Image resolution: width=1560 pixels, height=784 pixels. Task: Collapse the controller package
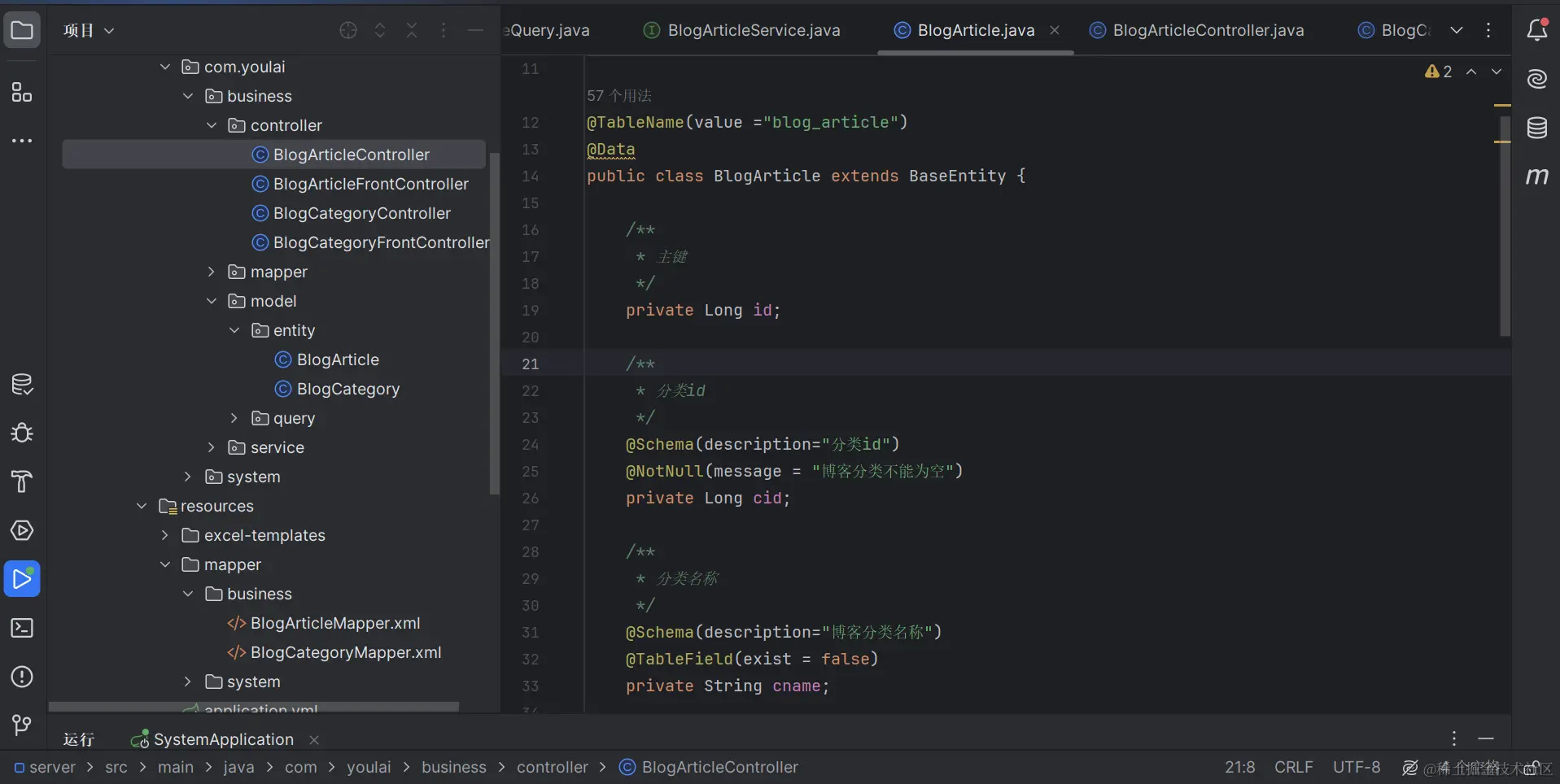click(212, 125)
